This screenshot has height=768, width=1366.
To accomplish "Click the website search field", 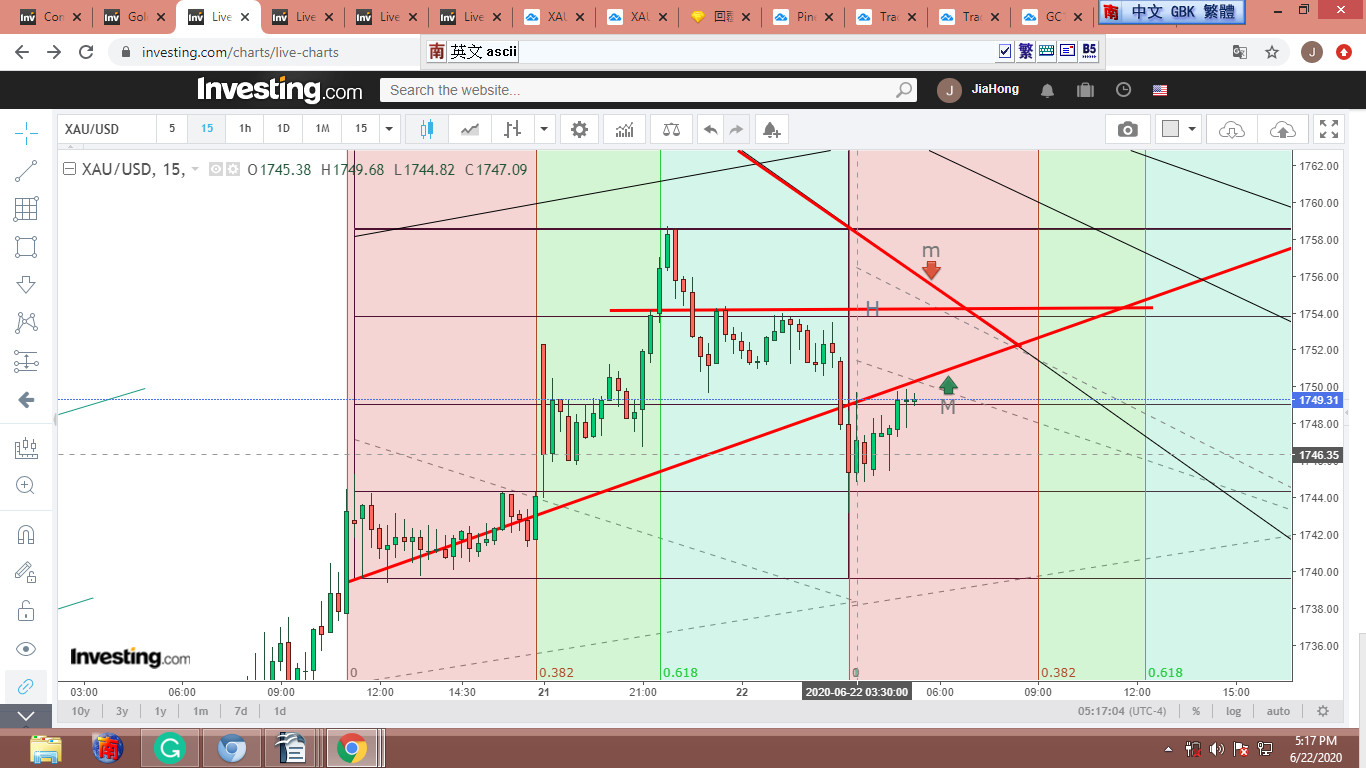I will (648, 90).
